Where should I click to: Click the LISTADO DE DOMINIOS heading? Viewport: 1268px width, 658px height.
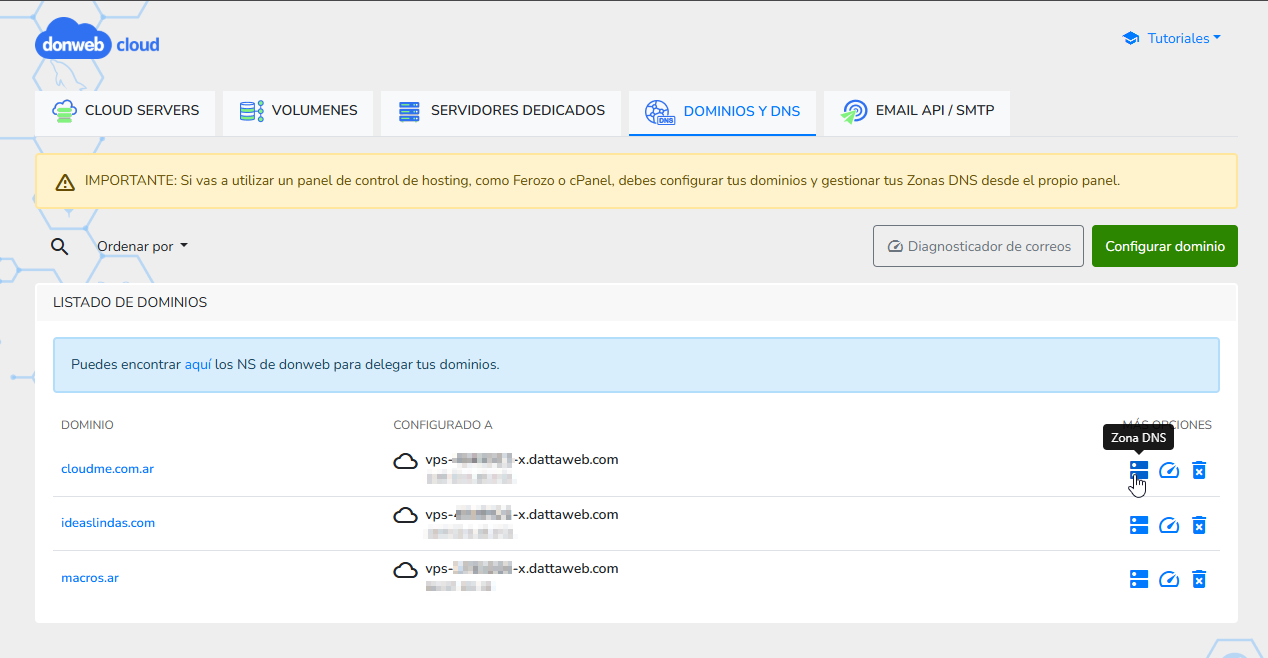[x=130, y=302]
